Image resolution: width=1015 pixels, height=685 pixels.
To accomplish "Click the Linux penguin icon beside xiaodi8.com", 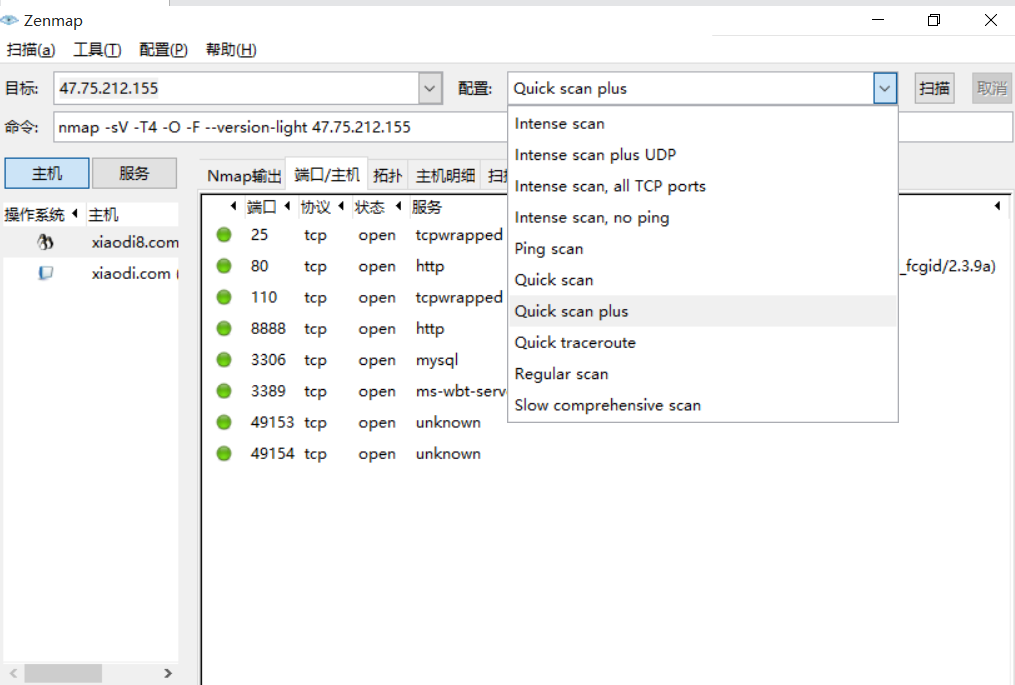I will pos(45,242).
